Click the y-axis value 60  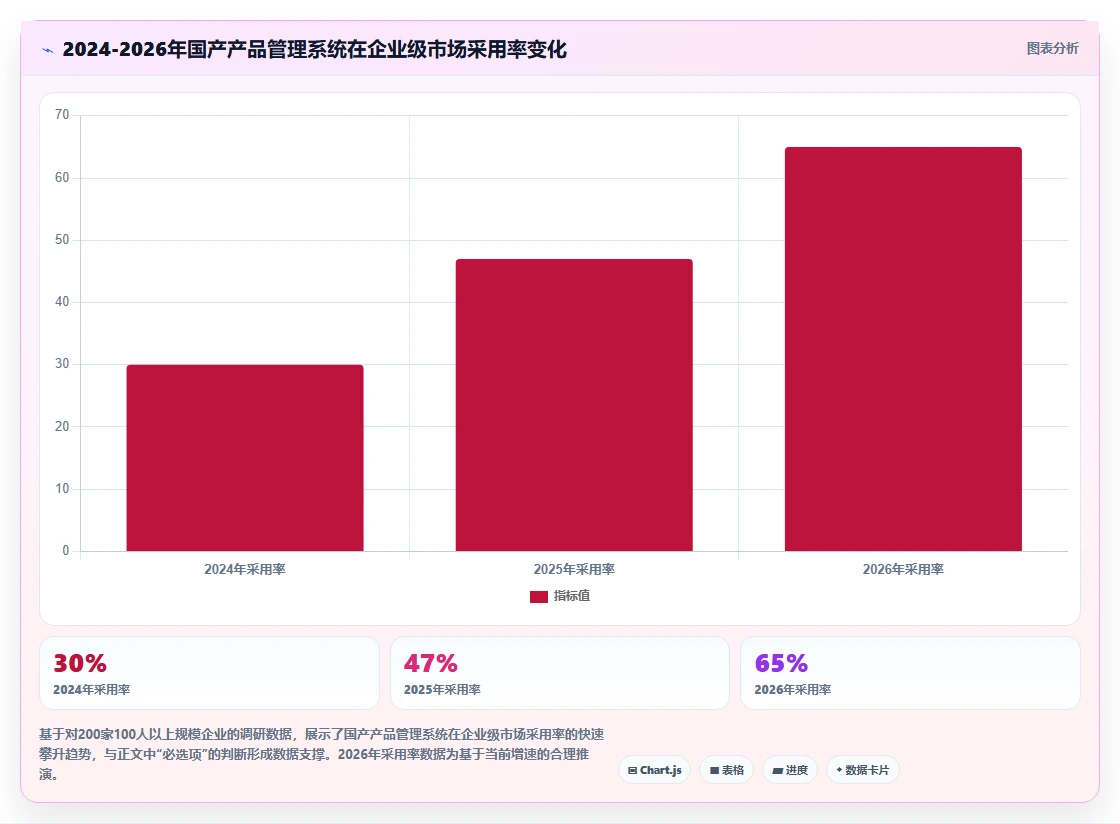click(62, 177)
